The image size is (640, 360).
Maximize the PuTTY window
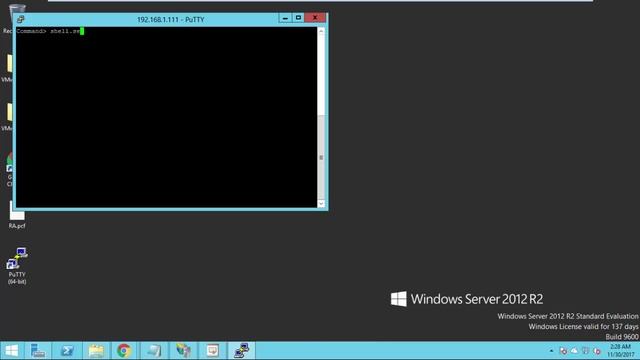tap(298, 18)
